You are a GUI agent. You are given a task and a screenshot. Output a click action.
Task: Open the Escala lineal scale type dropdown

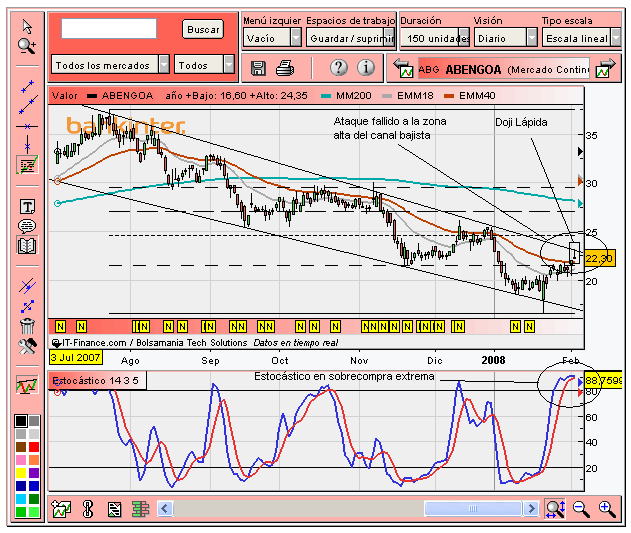click(582, 38)
